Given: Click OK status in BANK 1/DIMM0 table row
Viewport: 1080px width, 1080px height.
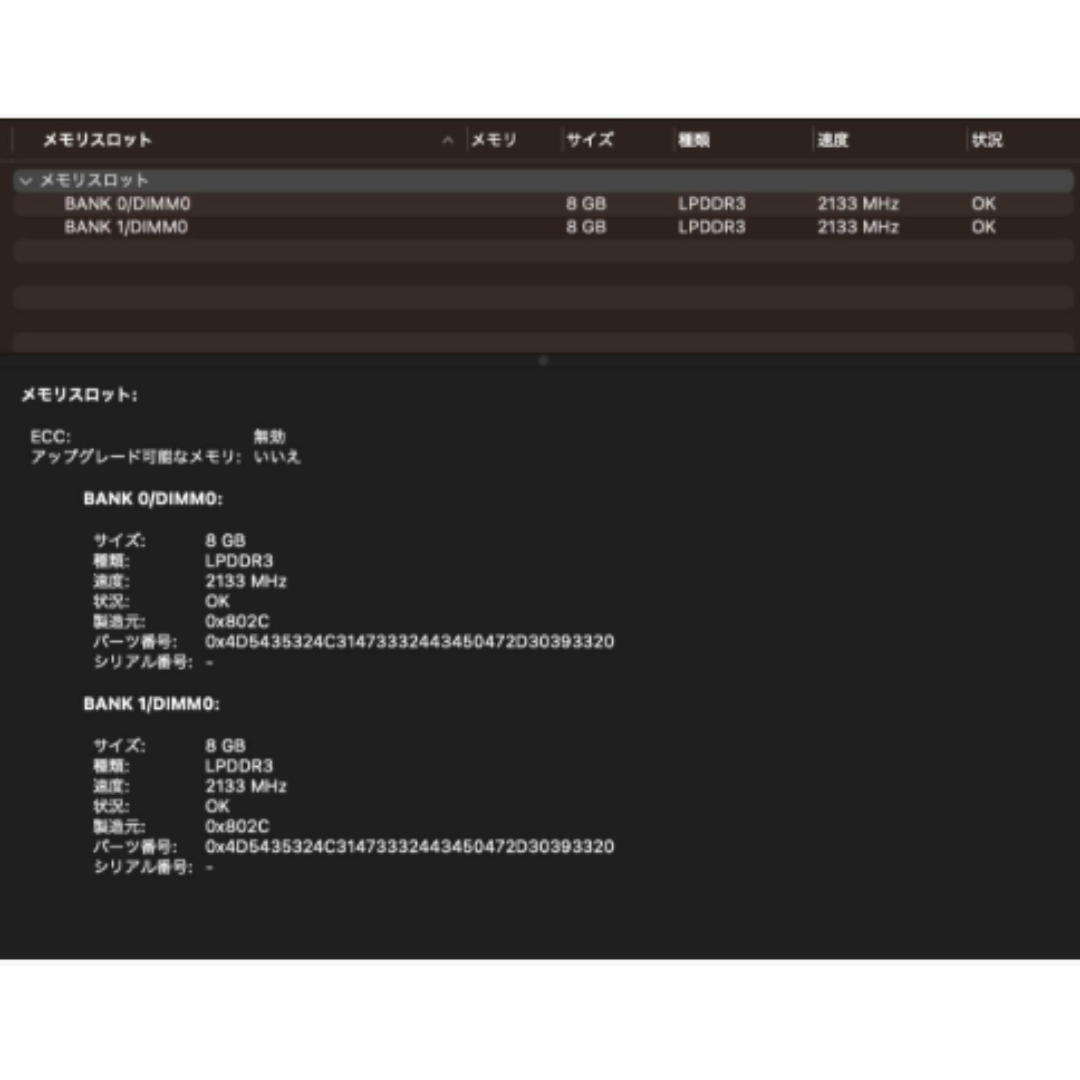Looking at the screenshot, I should (x=984, y=227).
